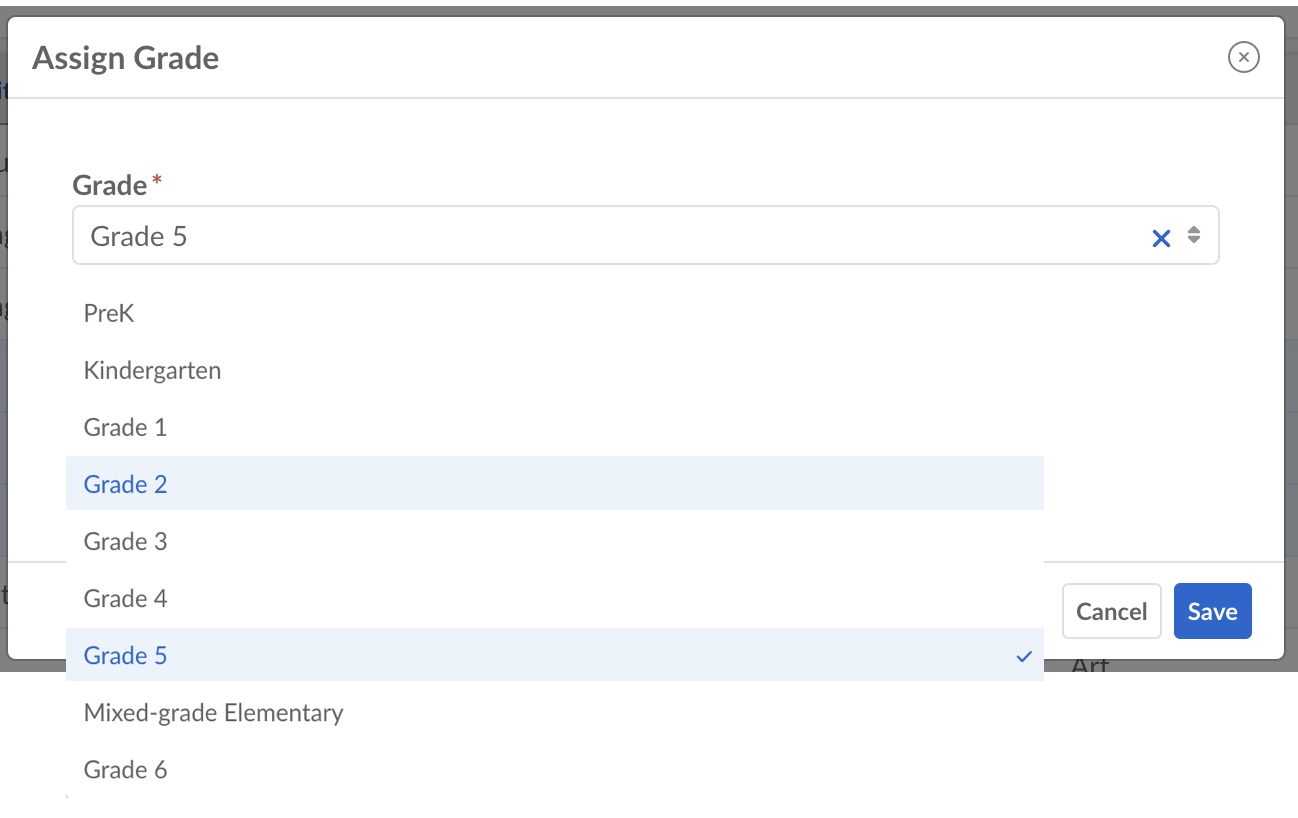
Task: Select Grade 6 from the list
Action: click(x=125, y=770)
